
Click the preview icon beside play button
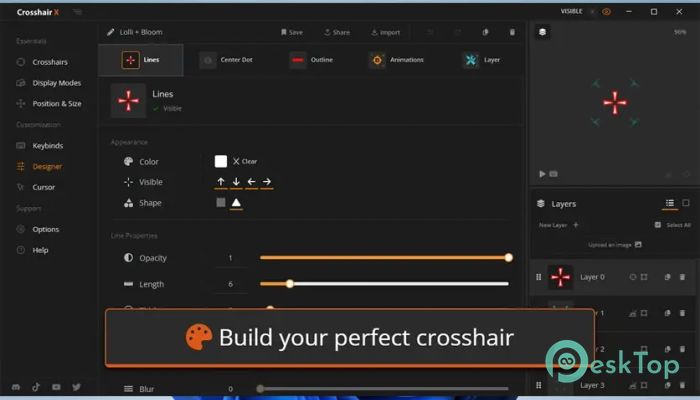click(554, 174)
